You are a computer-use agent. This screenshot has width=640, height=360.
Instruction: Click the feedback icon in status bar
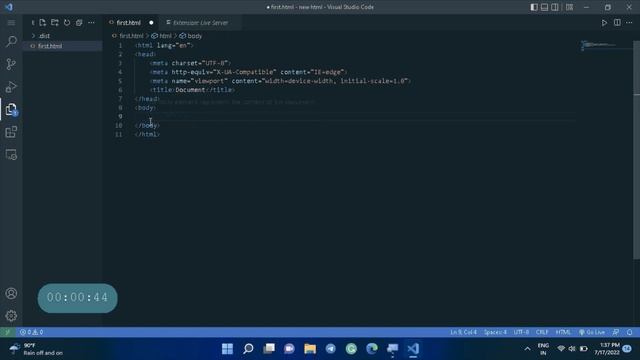616,332
